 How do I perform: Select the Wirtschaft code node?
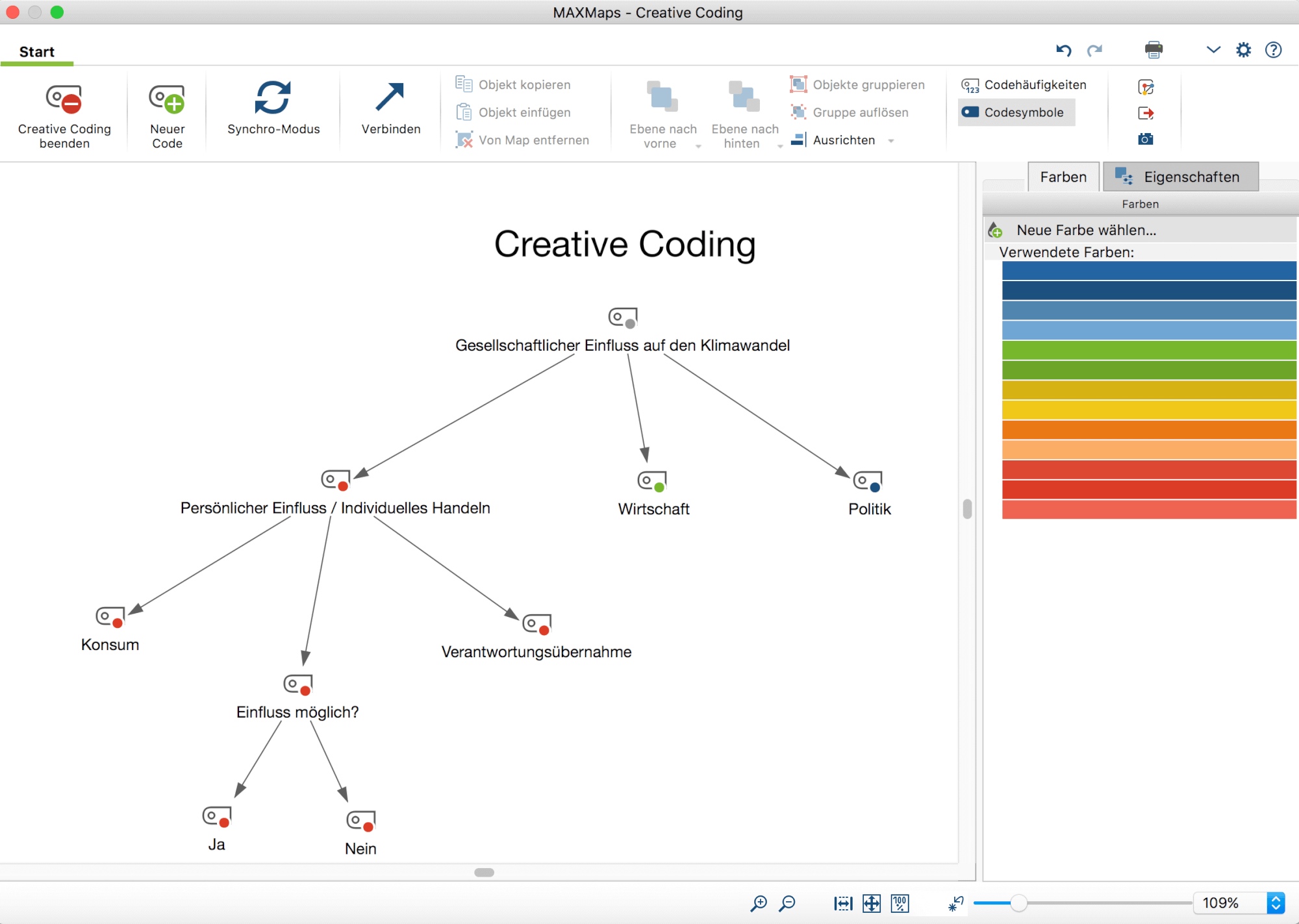coord(653,494)
